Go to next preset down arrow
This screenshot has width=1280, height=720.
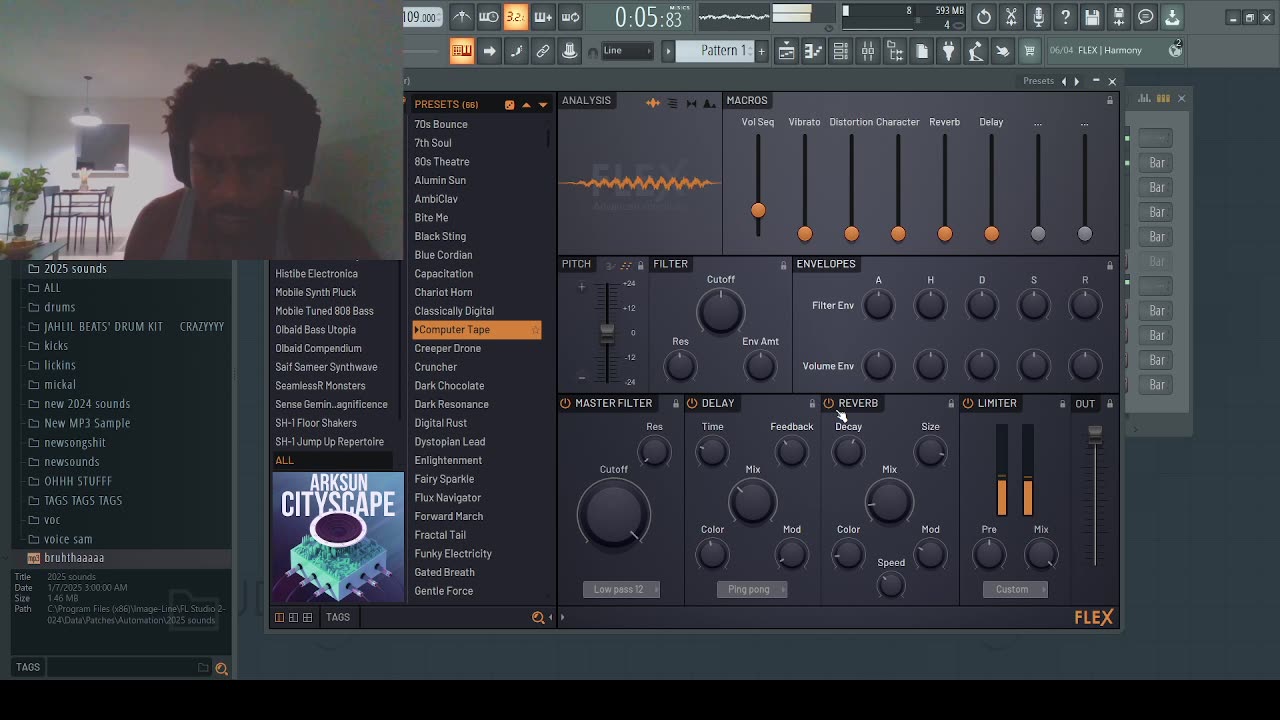click(543, 105)
